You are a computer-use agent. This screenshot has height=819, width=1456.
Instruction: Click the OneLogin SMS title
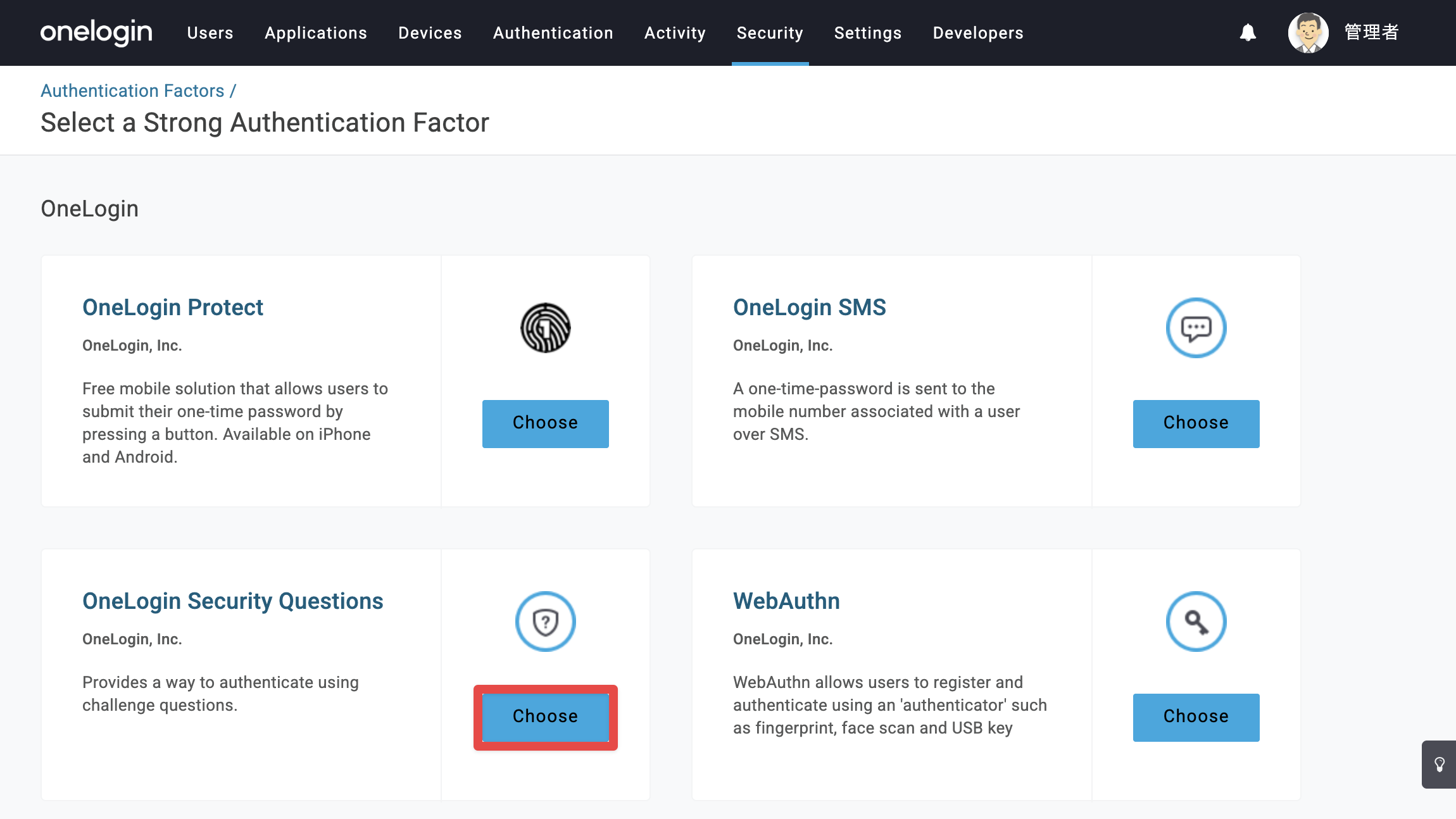pyautogui.click(x=810, y=307)
